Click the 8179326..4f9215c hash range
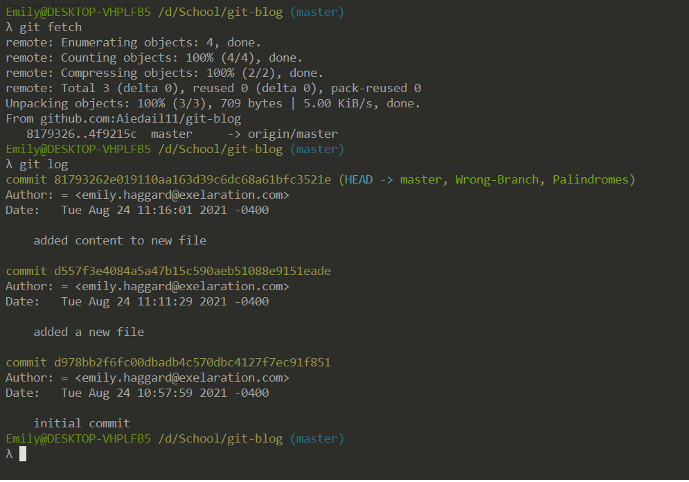The image size is (689, 482). tap(82, 134)
